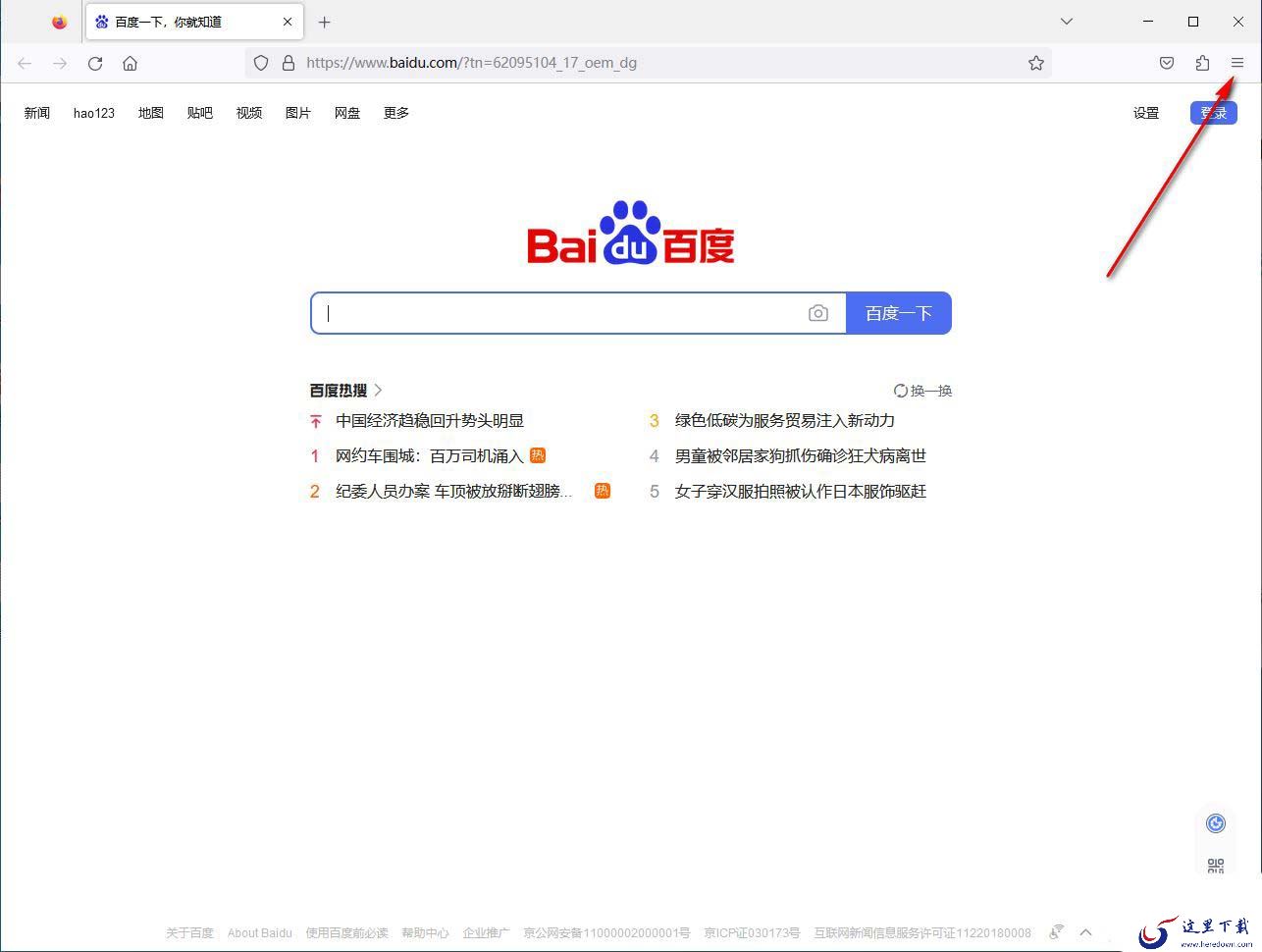Screen dimensions: 1262x952
Task: Open the 图片 images page
Action: pos(298,113)
